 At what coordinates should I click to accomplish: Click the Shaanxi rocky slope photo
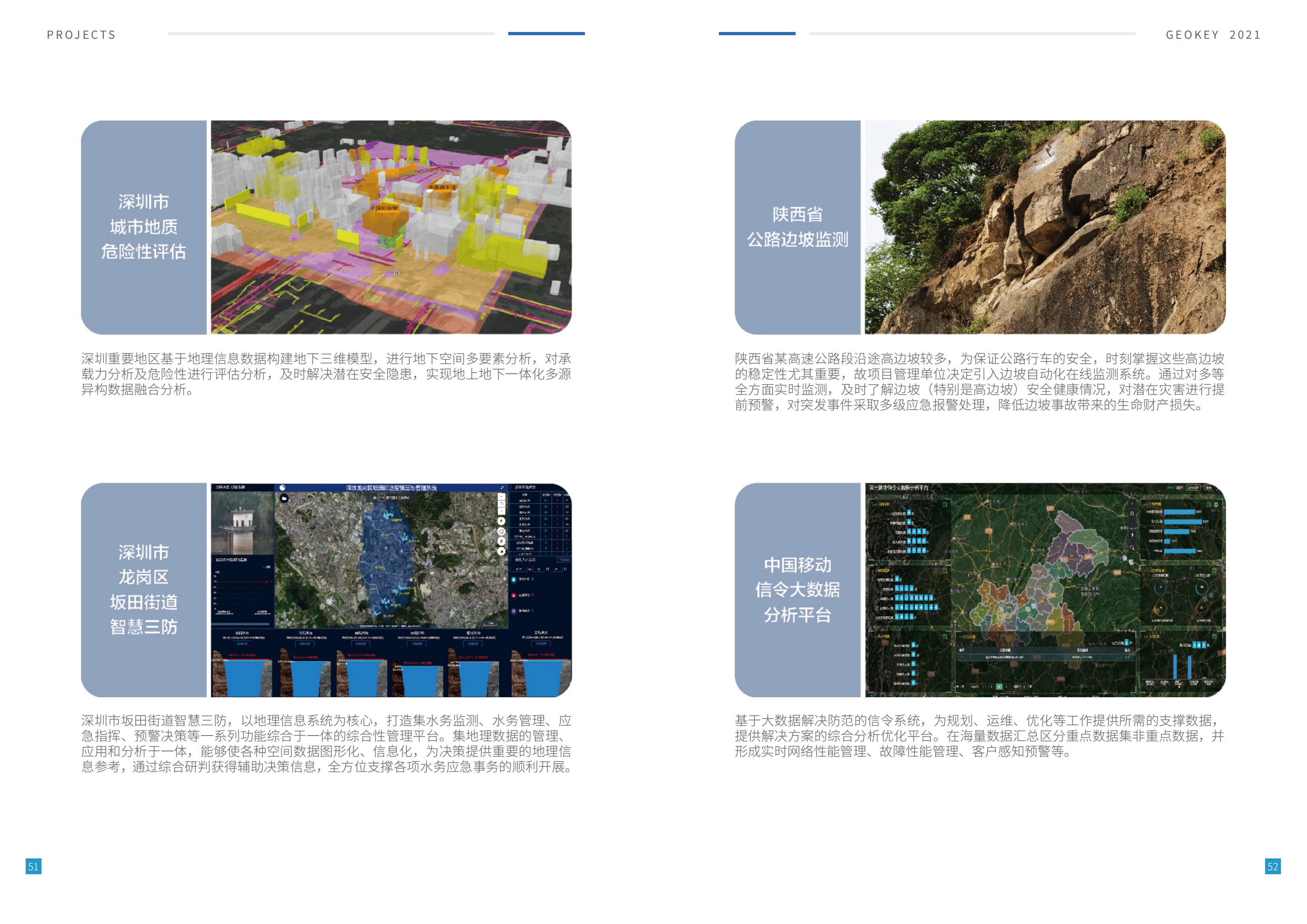[1045, 227]
